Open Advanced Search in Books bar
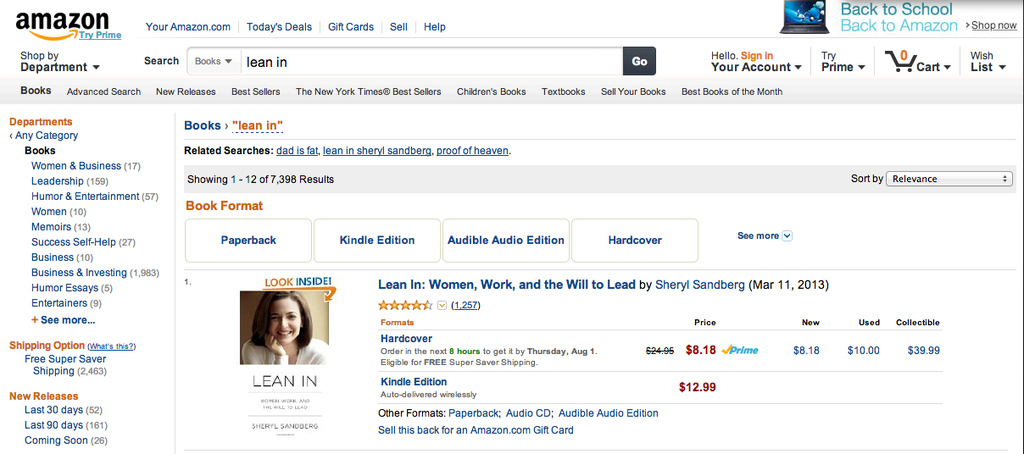Screen dimensions: 1024x454 point(104,91)
